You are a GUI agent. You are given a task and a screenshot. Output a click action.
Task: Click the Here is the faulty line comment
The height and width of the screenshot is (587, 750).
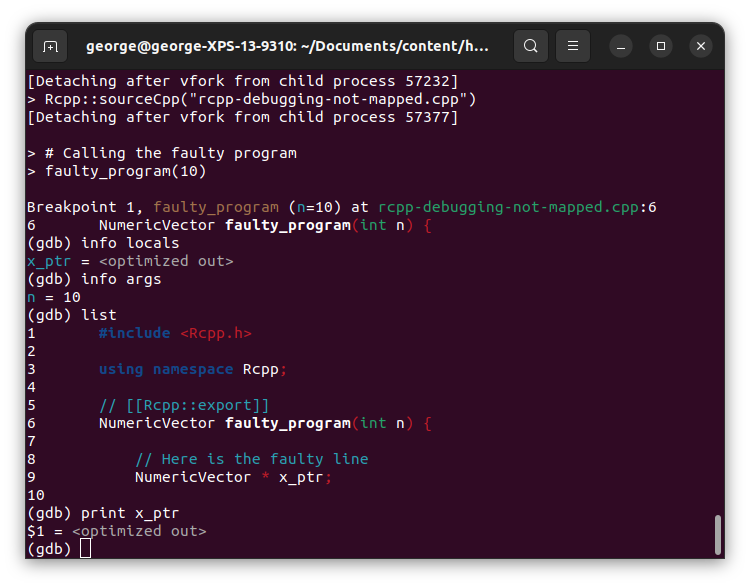pos(251,459)
